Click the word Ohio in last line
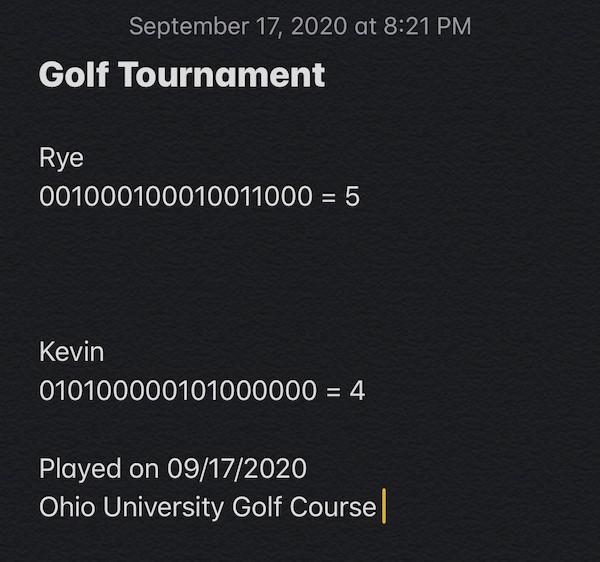The image size is (600, 562). [x=67, y=507]
